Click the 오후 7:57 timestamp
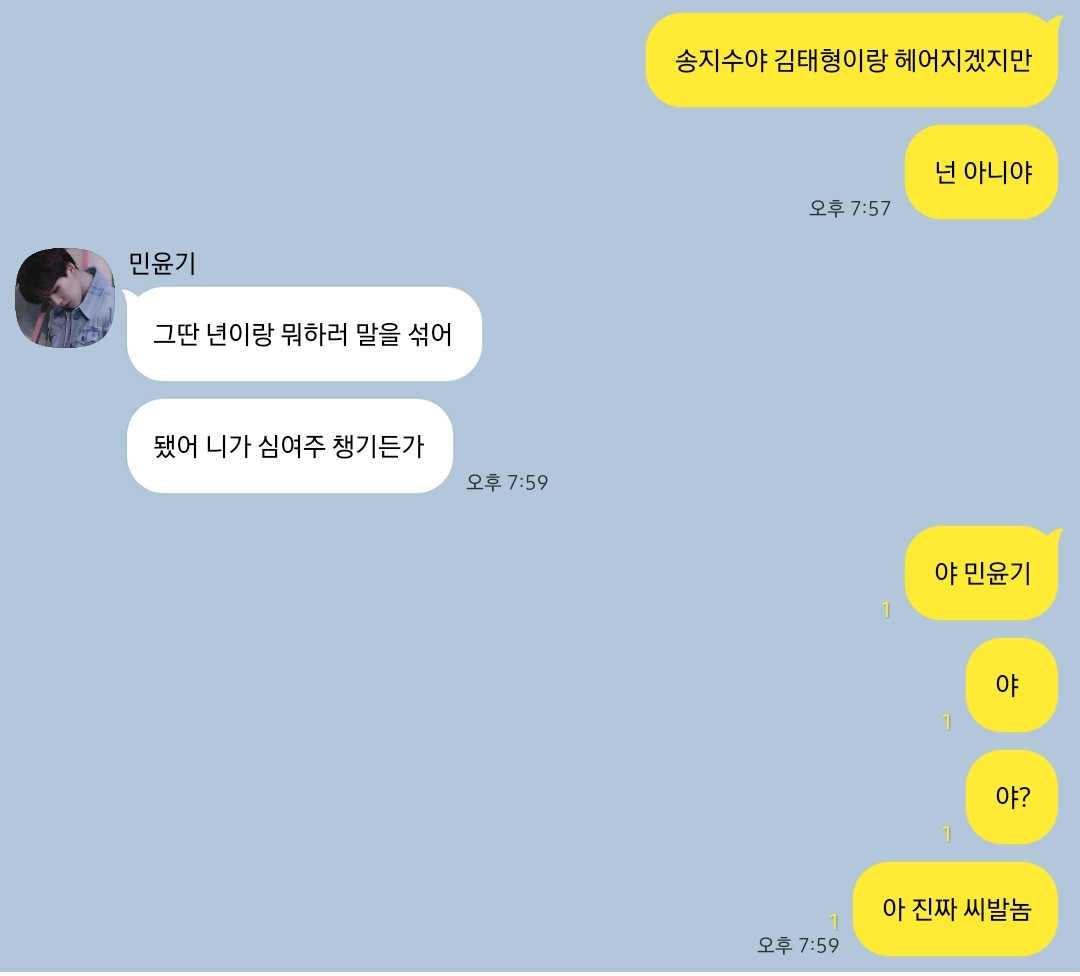 (x=850, y=208)
